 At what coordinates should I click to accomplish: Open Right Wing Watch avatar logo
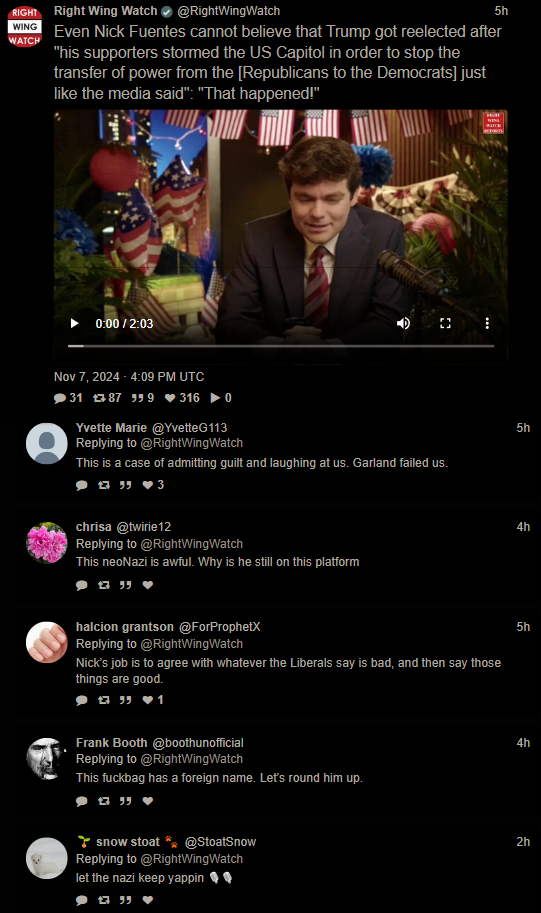click(x=24, y=26)
